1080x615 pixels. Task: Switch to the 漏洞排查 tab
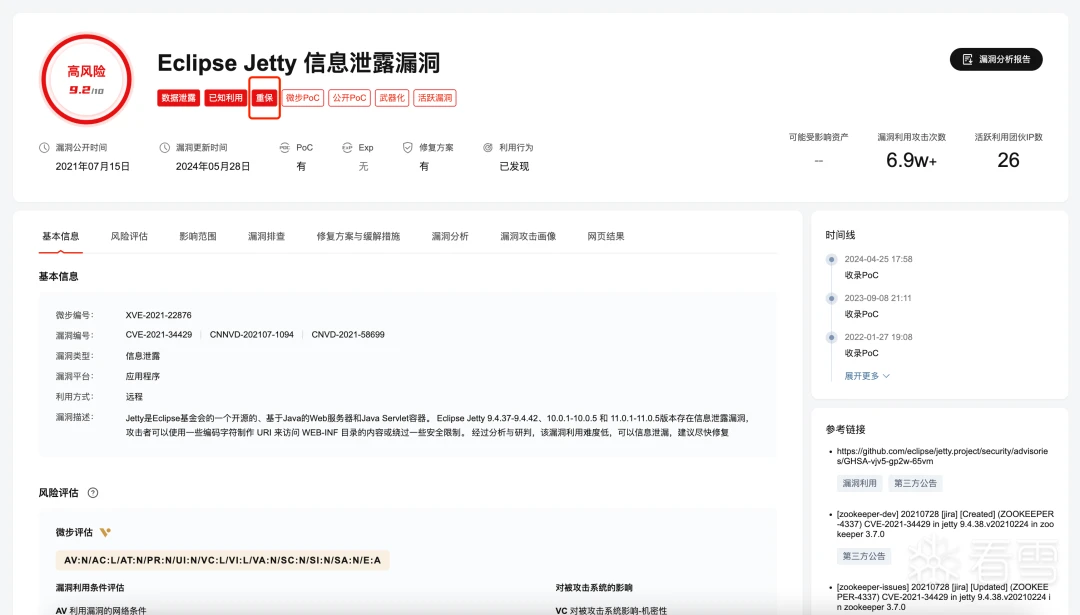(267, 236)
